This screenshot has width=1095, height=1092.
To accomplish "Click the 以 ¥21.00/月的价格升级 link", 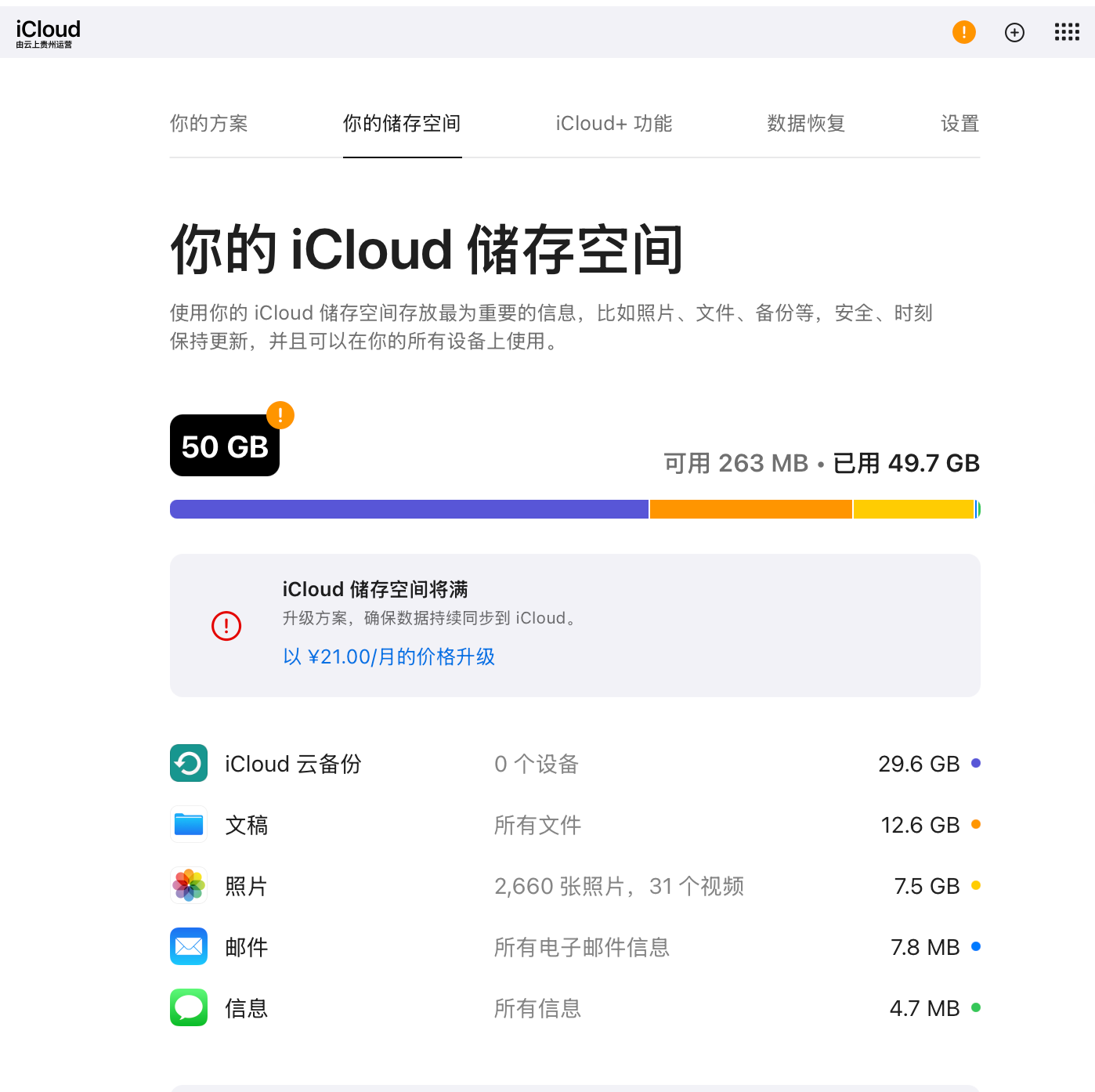I will coord(389,656).
